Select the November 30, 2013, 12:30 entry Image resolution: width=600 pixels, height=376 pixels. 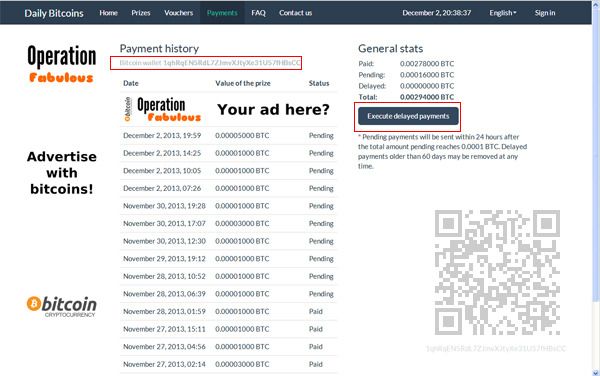(x=228, y=241)
